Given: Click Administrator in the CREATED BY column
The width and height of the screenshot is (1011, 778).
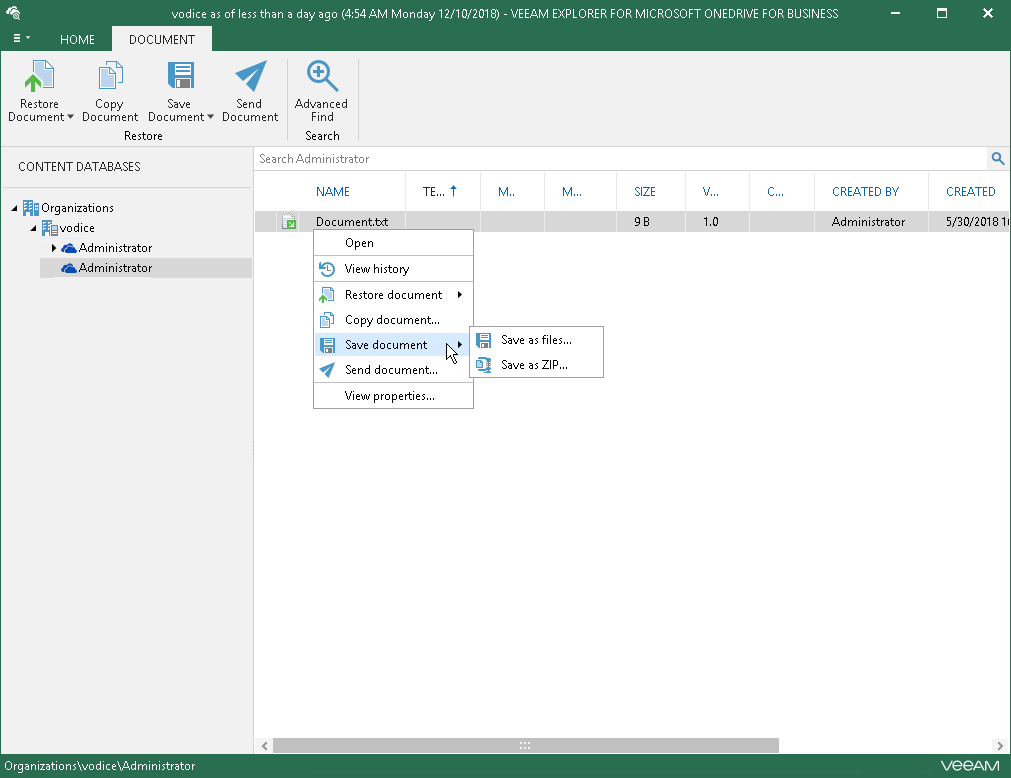Looking at the screenshot, I should (x=868, y=222).
